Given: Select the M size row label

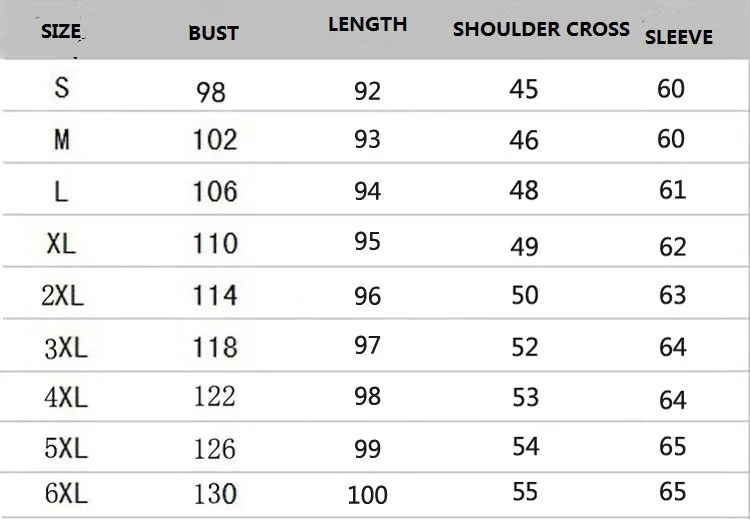Looking at the screenshot, I should 62,140.
